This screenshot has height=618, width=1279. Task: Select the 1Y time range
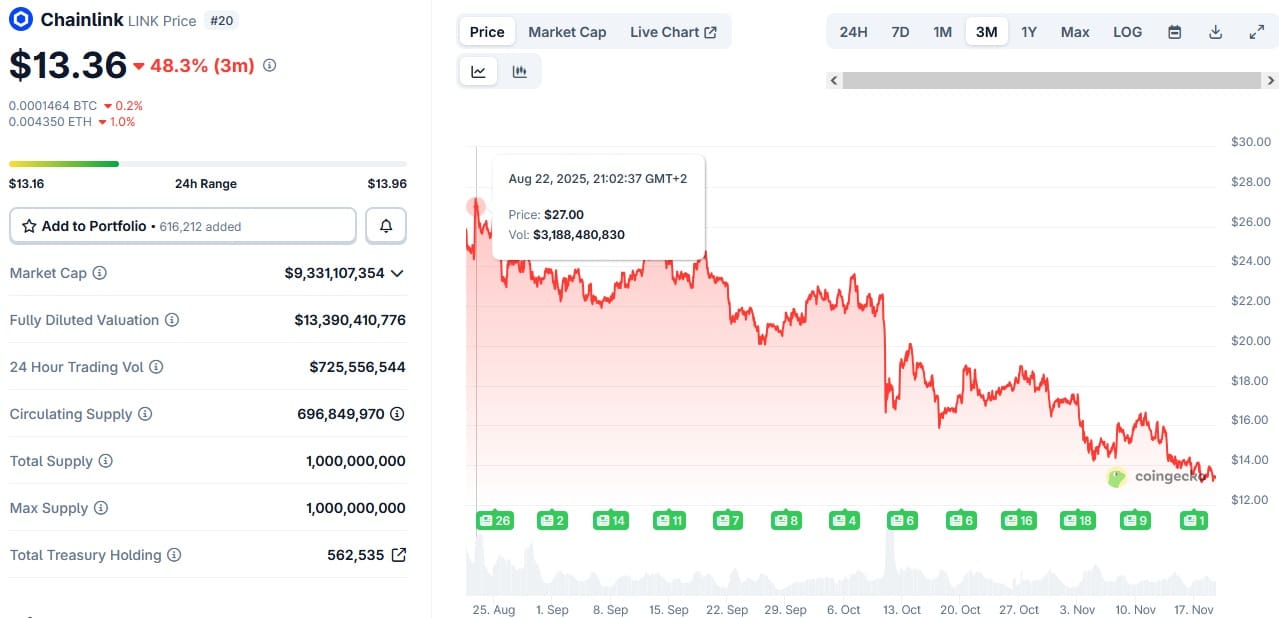click(x=1029, y=32)
